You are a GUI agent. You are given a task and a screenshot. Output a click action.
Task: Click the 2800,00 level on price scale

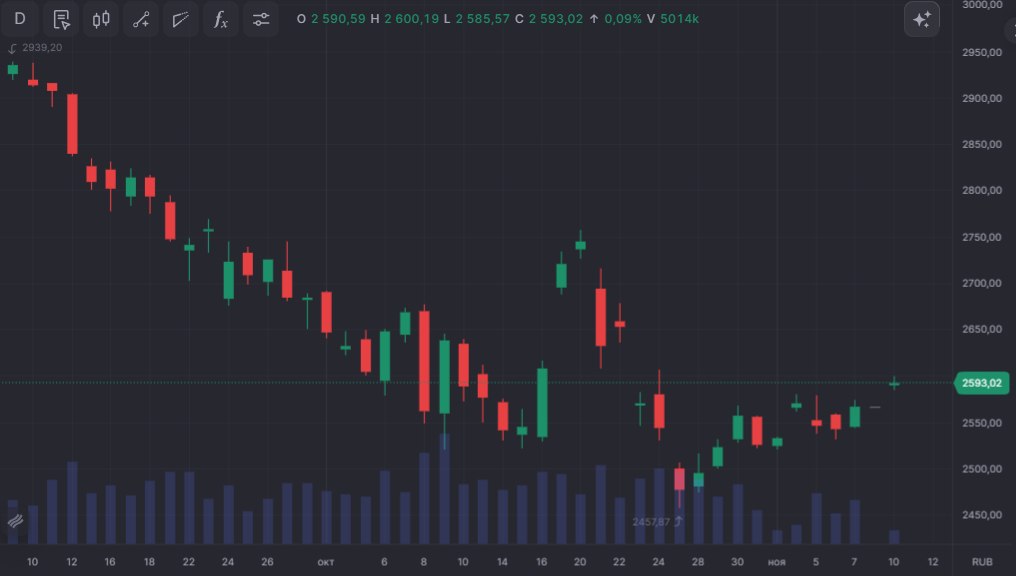coord(981,191)
